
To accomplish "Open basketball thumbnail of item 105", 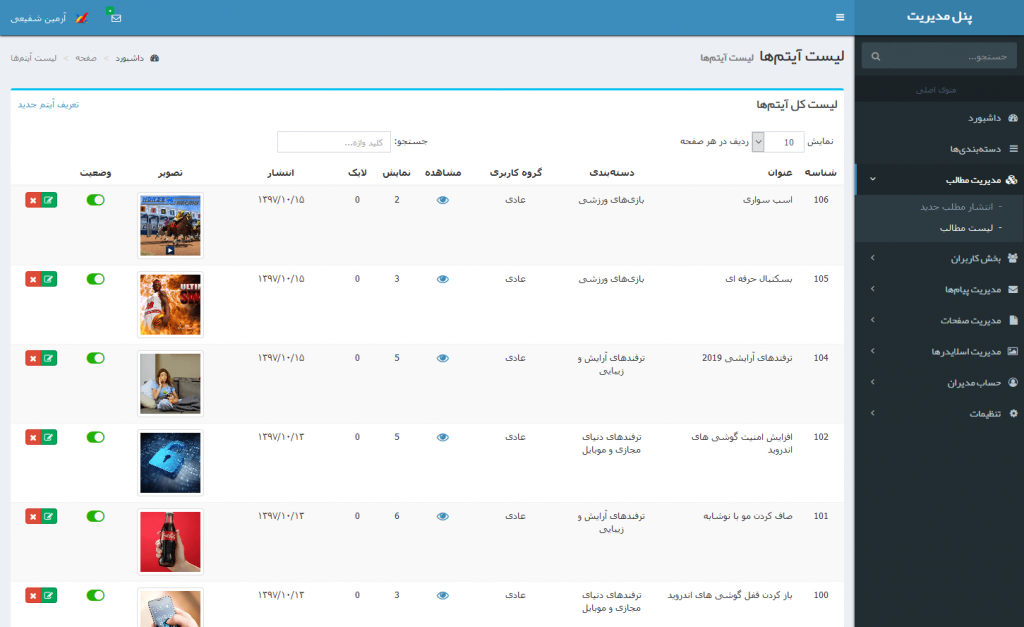I will pyautogui.click(x=170, y=304).
